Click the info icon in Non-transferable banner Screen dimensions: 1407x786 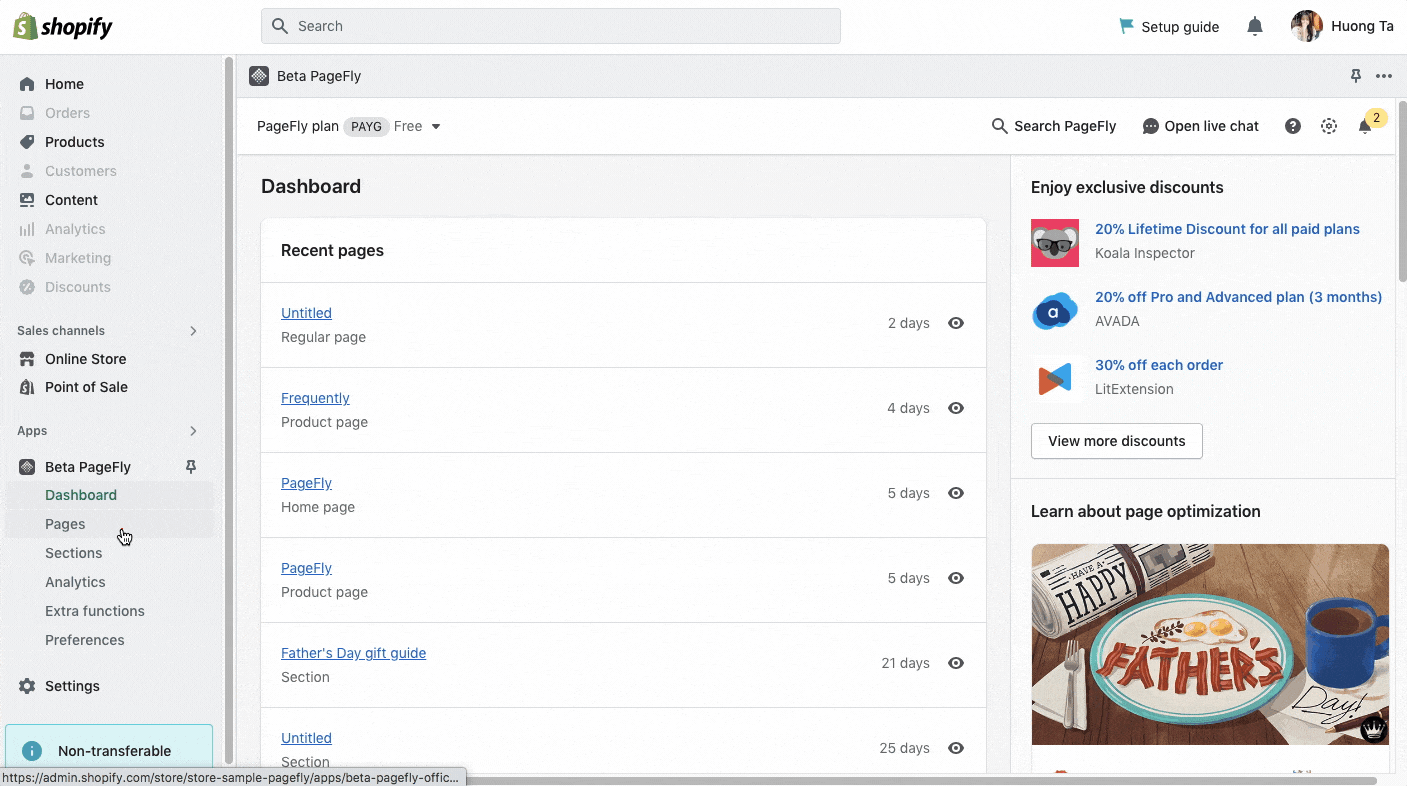[32, 751]
